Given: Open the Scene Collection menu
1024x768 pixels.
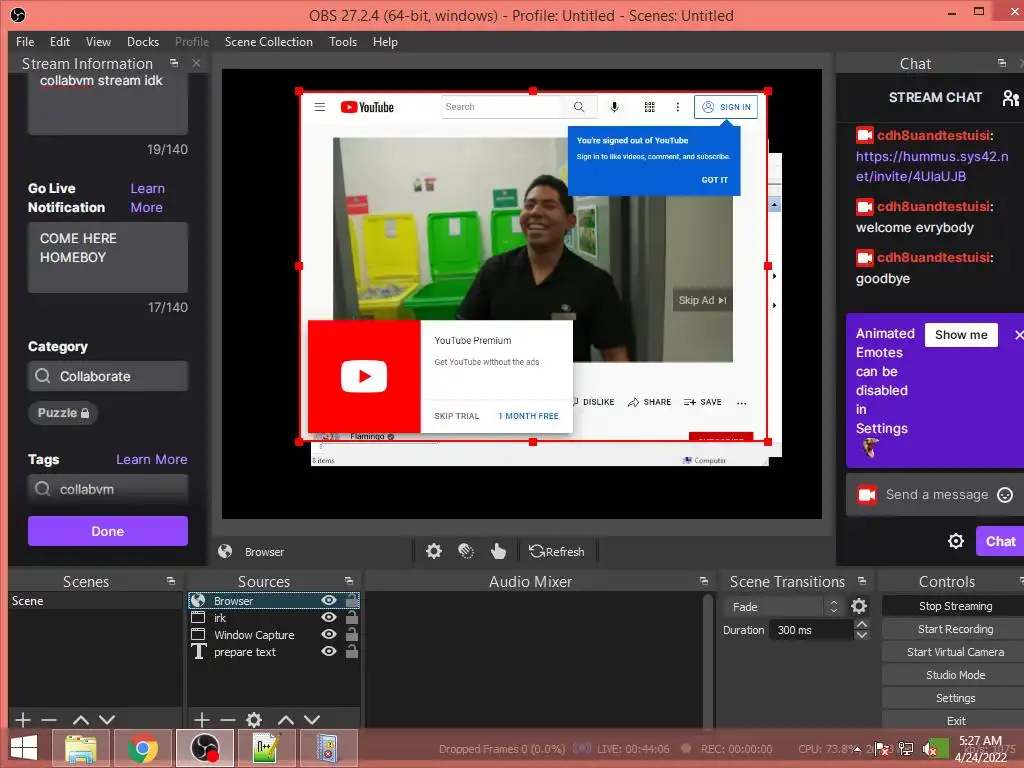Looking at the screenshot, I should pyautogui.click(x=268, y=42).
